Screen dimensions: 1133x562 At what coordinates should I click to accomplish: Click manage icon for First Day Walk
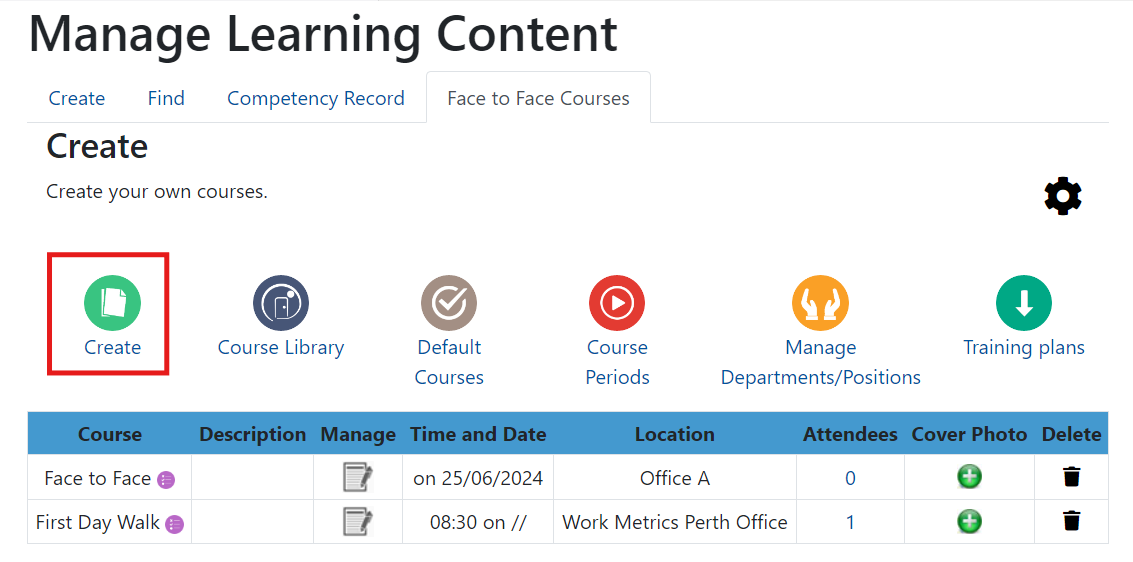(357, 522)
